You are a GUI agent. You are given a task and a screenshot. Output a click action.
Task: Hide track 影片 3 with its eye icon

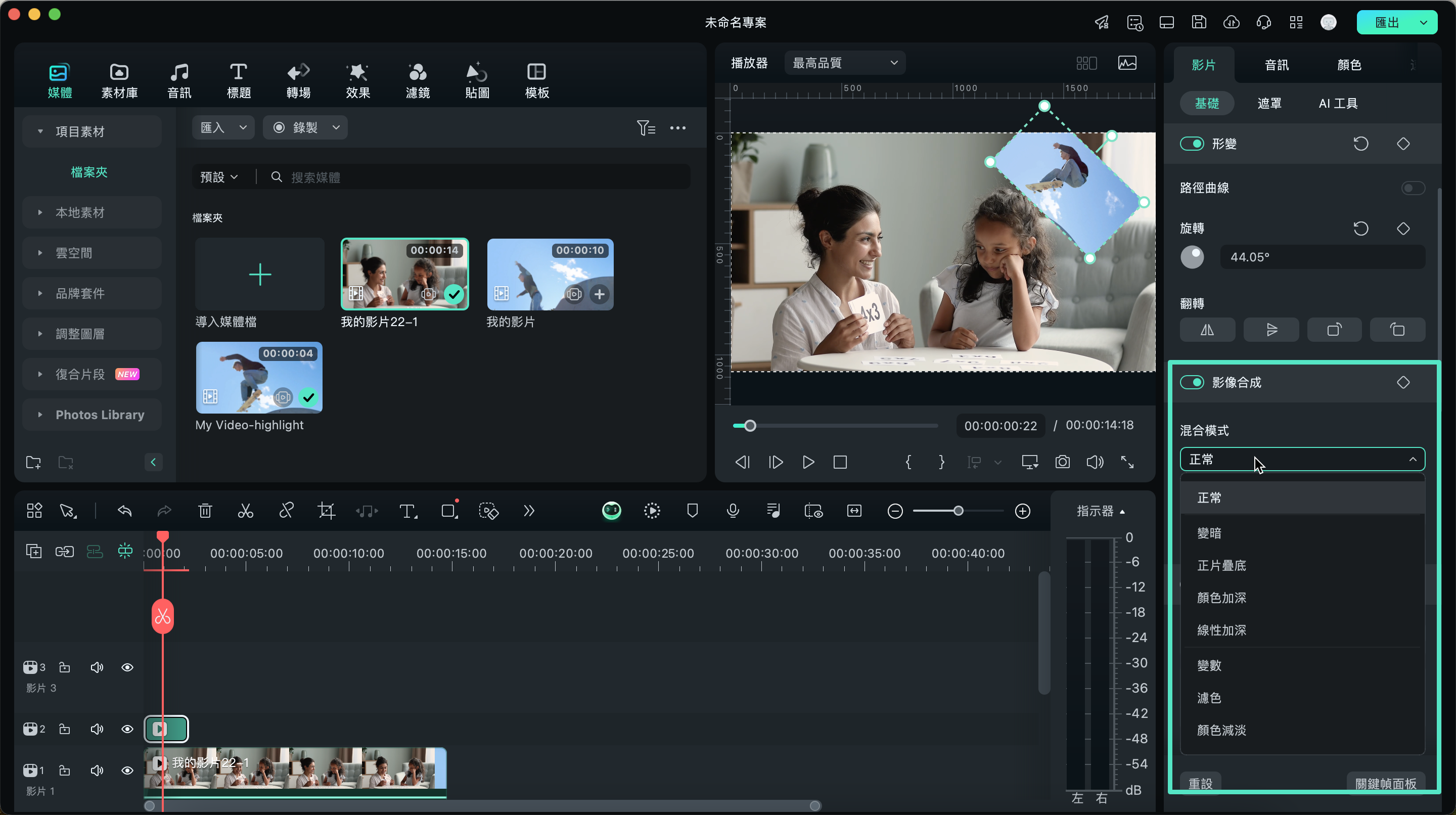pos(127,667)
